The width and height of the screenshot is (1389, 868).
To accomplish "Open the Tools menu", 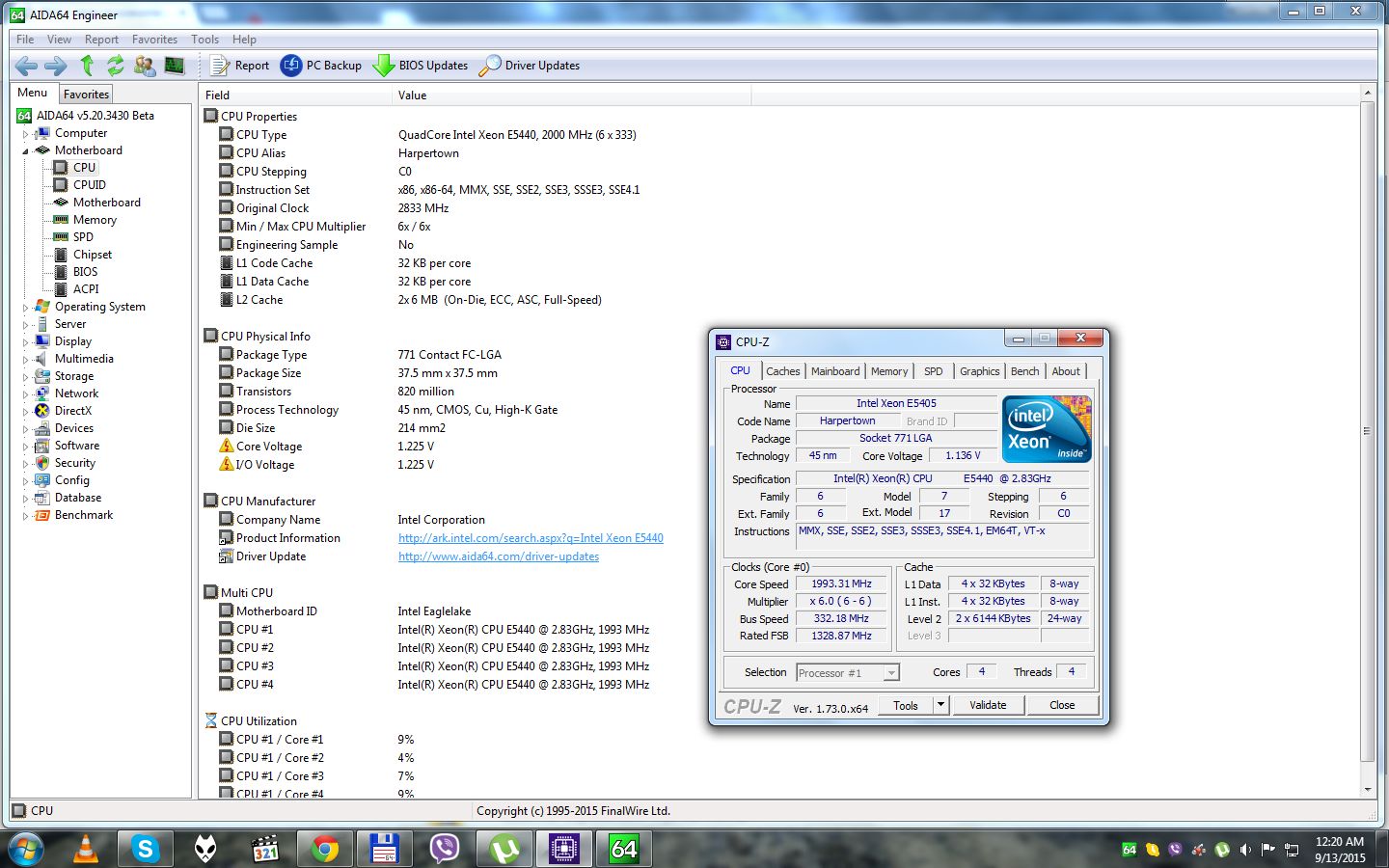I will pos(204,40).
